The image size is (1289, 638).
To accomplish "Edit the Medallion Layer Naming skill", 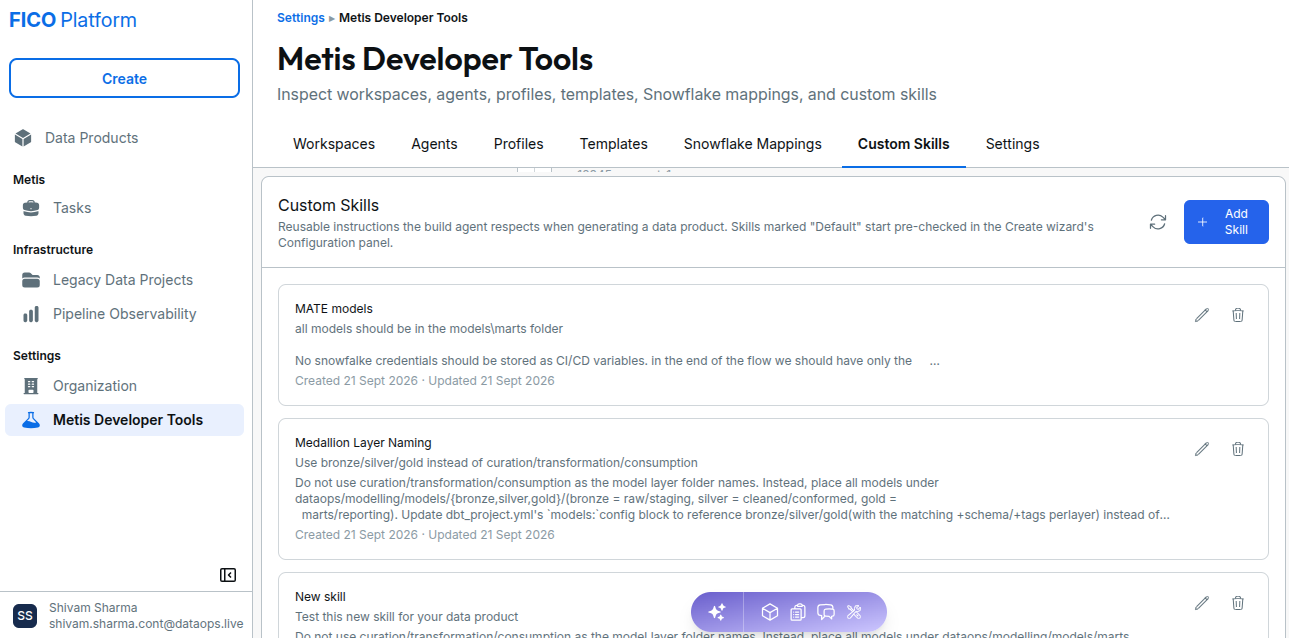I will click(1202, 449).
